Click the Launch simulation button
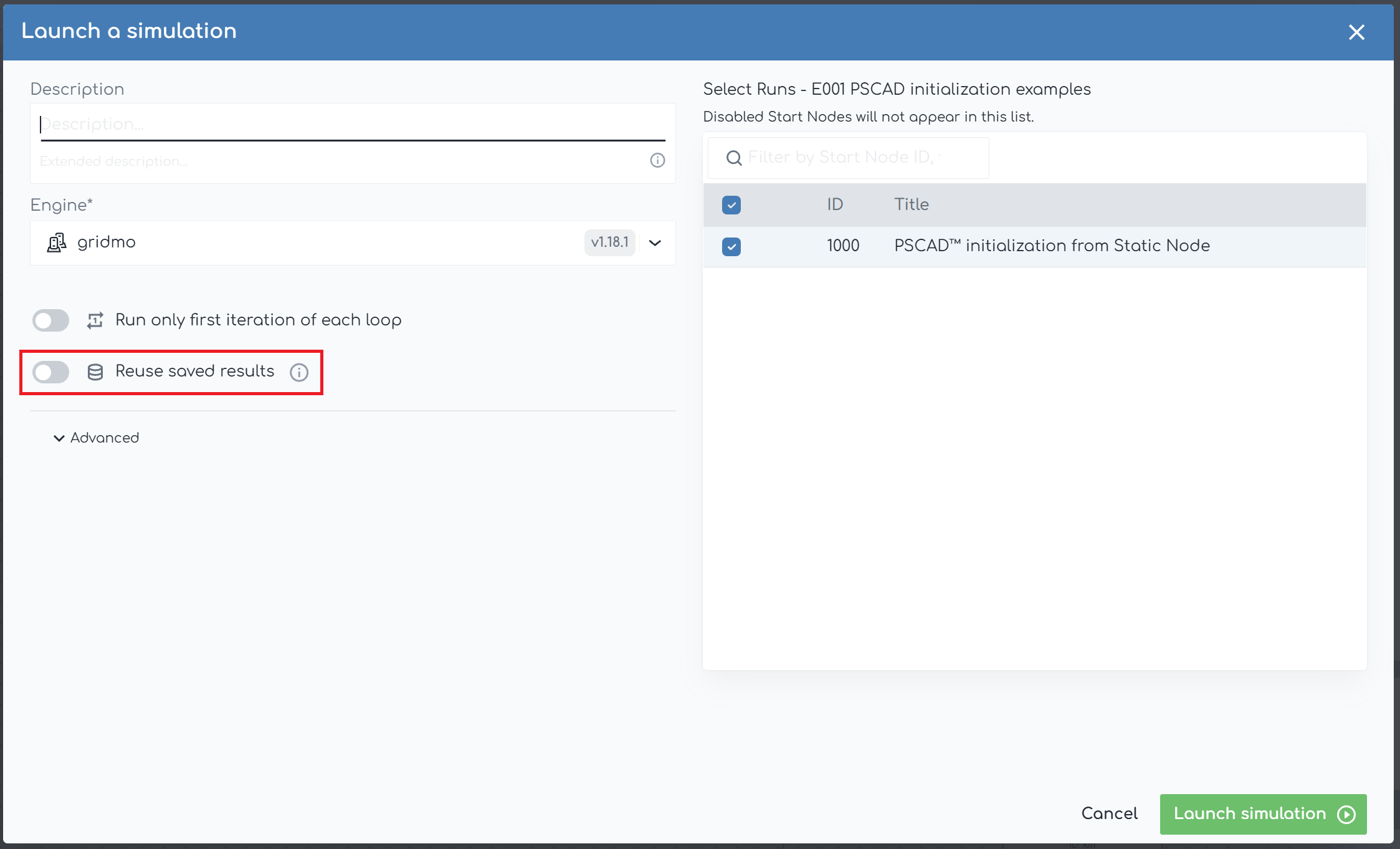The height and width of the screenshot is (849, 1400). pyautogui.click(x=1263, y=814)
